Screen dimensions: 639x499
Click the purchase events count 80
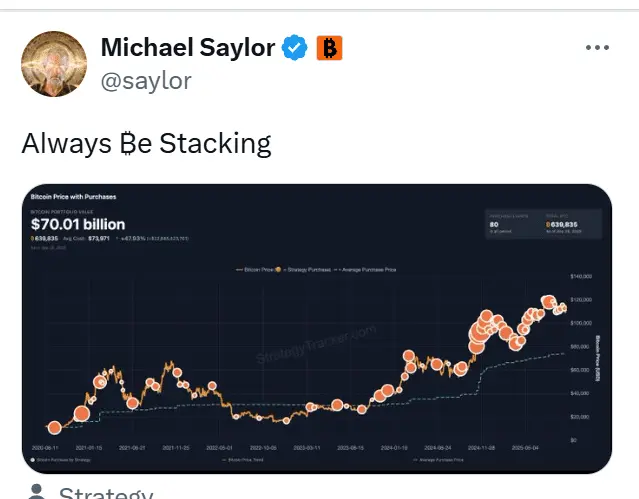coord(494,224)
